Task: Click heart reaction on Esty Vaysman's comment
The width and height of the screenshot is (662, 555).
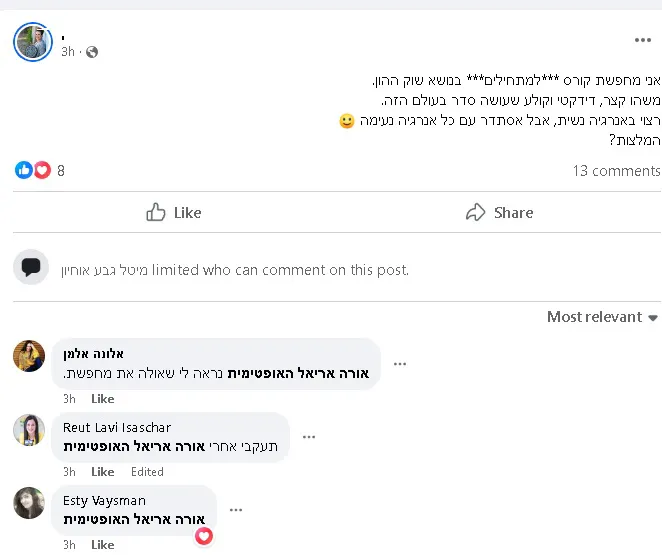Action: (204, 537)
